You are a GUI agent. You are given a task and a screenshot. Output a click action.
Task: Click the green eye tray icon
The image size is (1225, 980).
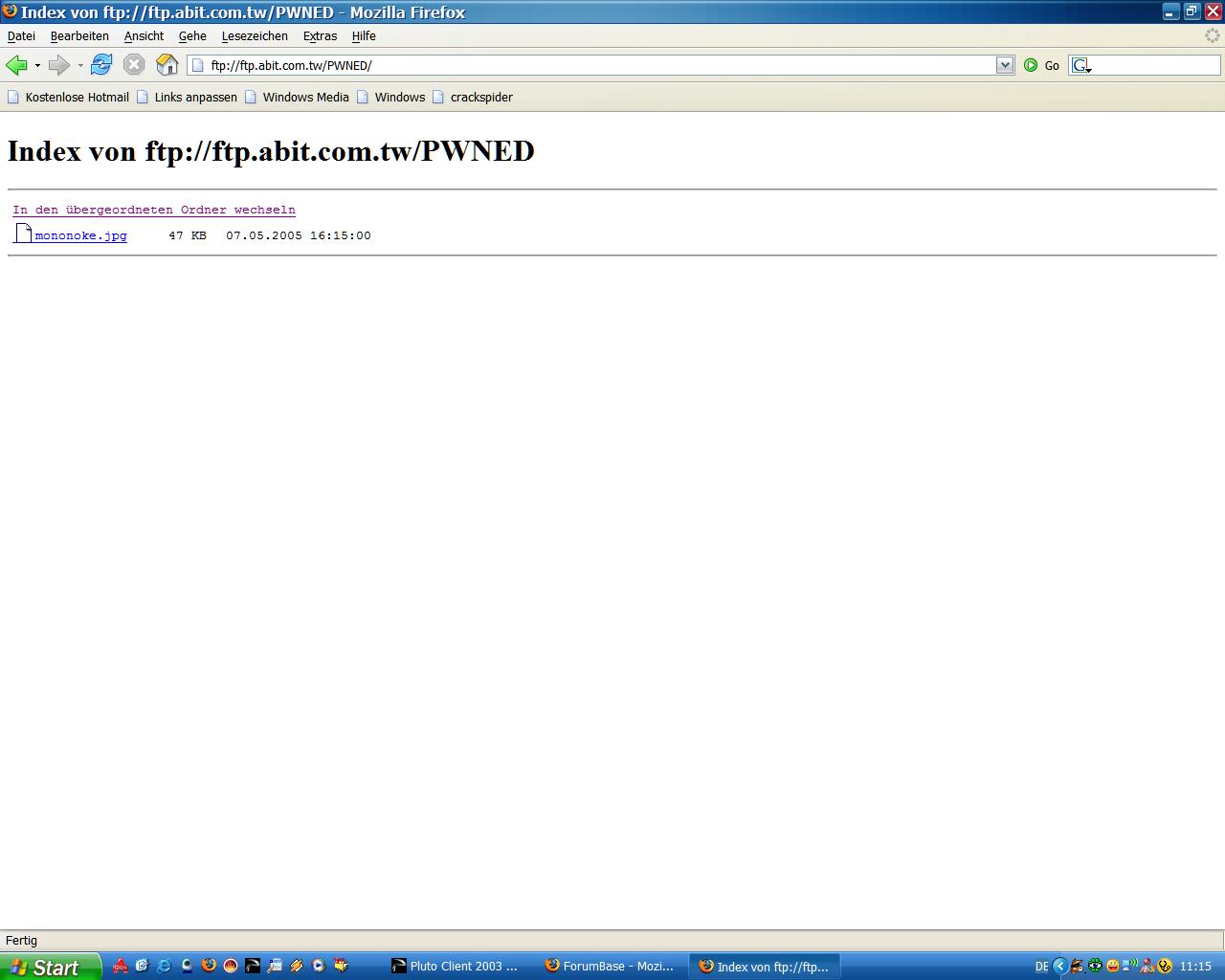click(x=1095, y=966)
